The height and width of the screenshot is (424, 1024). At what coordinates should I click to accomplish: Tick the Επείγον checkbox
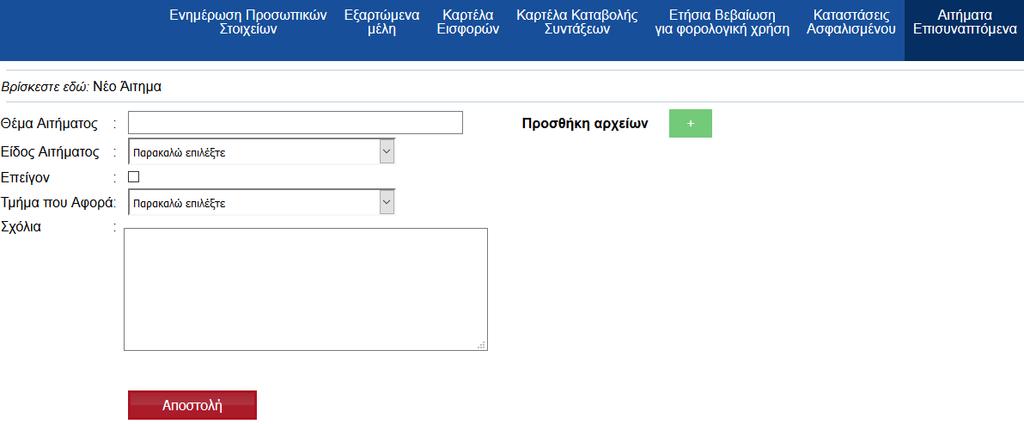[134, 176]
